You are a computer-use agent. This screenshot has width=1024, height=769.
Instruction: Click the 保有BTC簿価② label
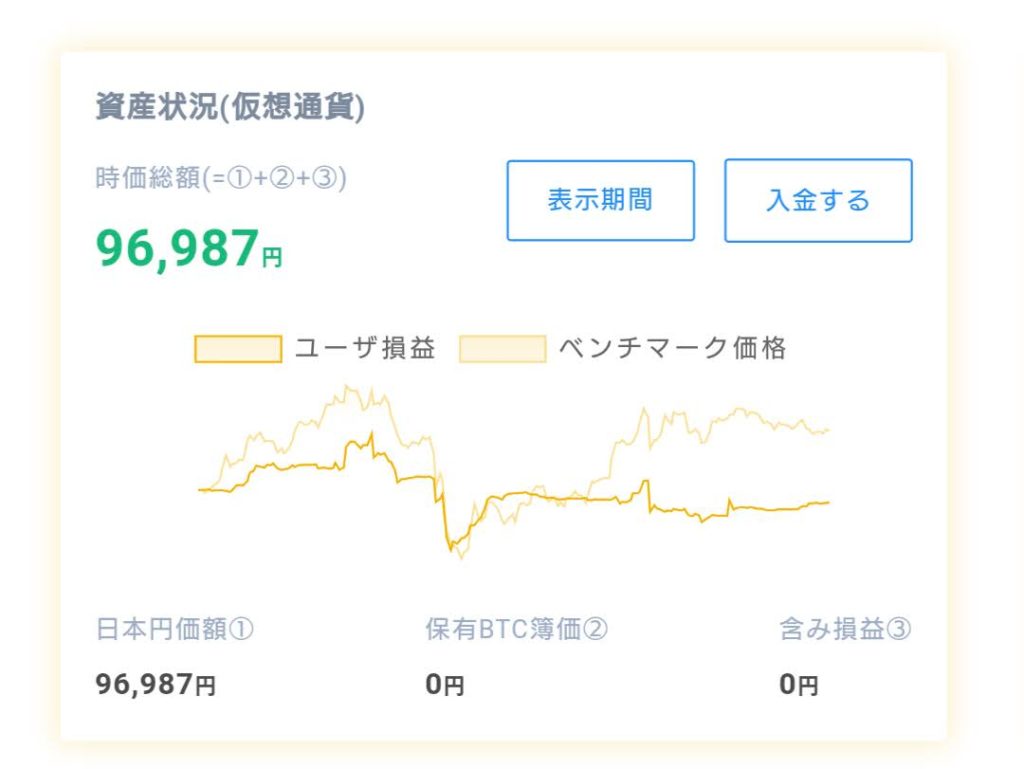pyautogui.click(x=517, y=629)
